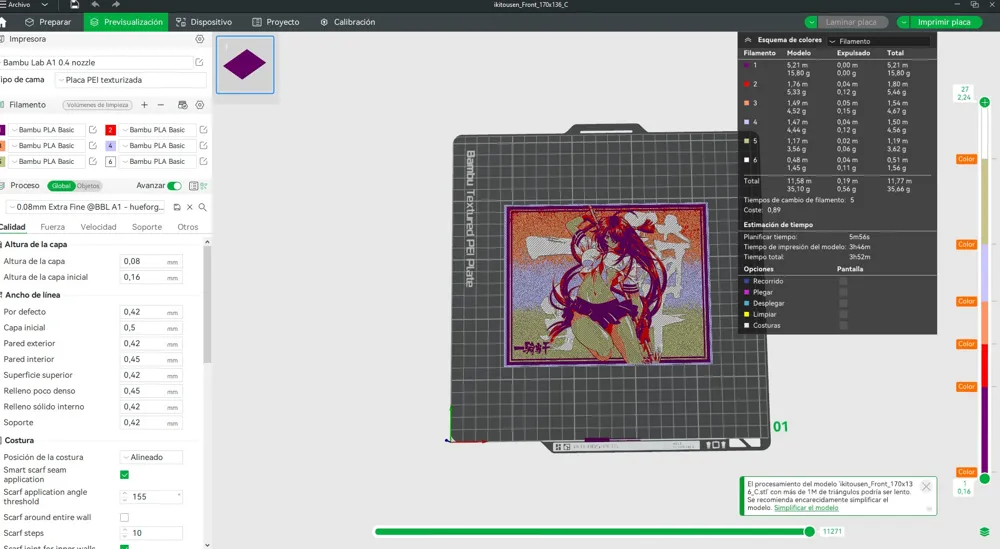This screenshot has height=549, width=1000.
Task: Edit filament 2 preset icon
Action: (x=203, y=129)
